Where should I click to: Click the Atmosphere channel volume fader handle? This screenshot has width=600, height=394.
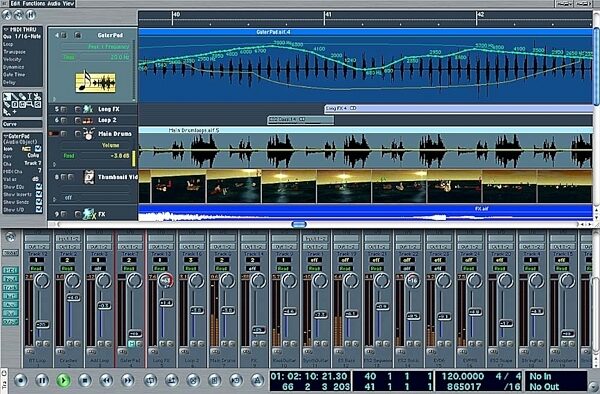[567, 334]
